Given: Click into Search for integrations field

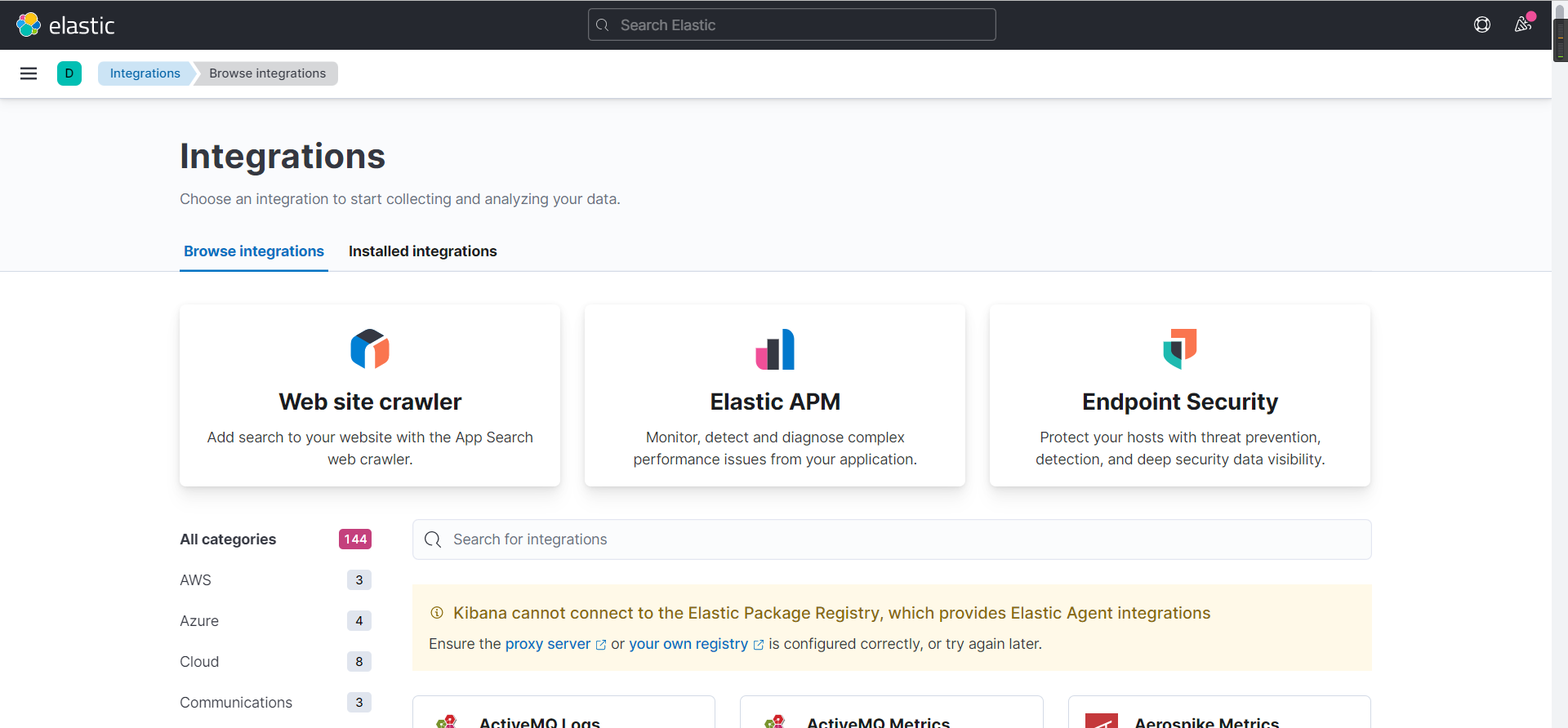Looking at the screenshot, I should tap(892, 539).
